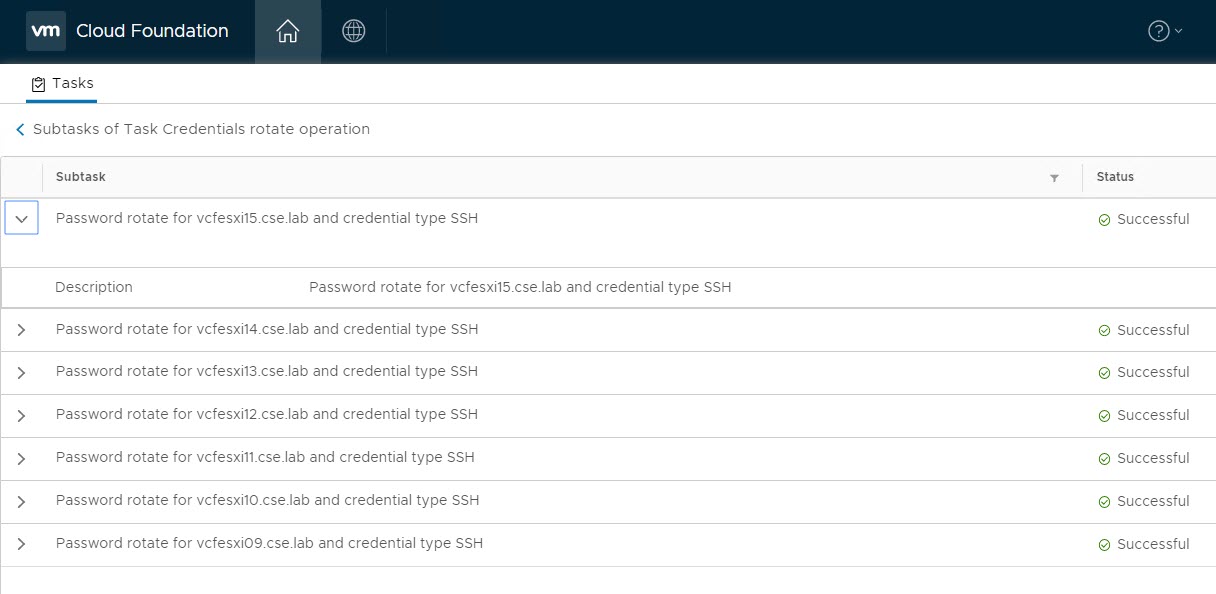Expand the vcfesxi11.cse.lab subtask details
The width and height of the screenshot is (1216, 594).
pos(22,458)
